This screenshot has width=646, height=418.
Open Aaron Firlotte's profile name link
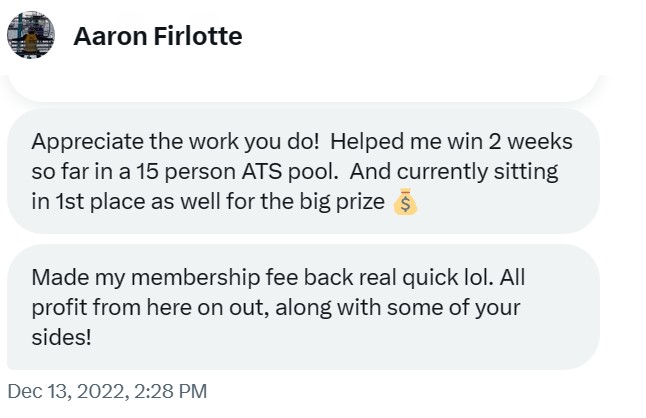click(157, 37)
